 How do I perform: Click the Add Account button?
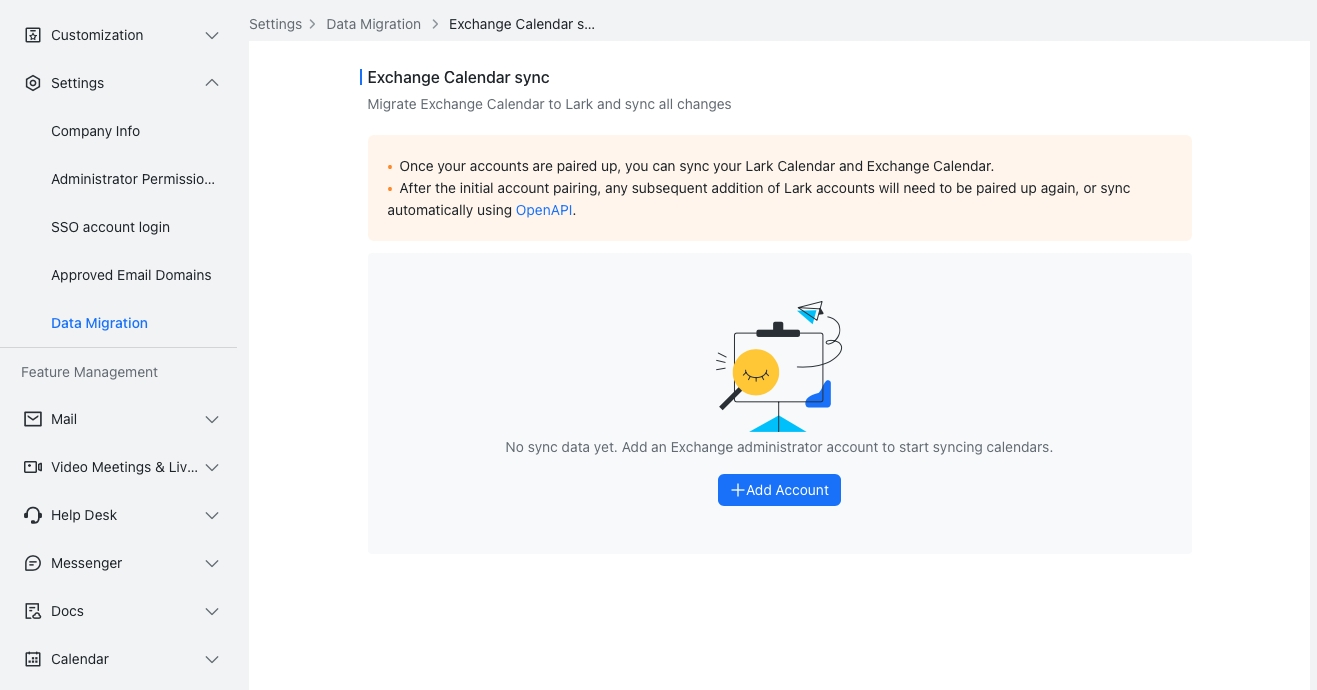point(779,490)
